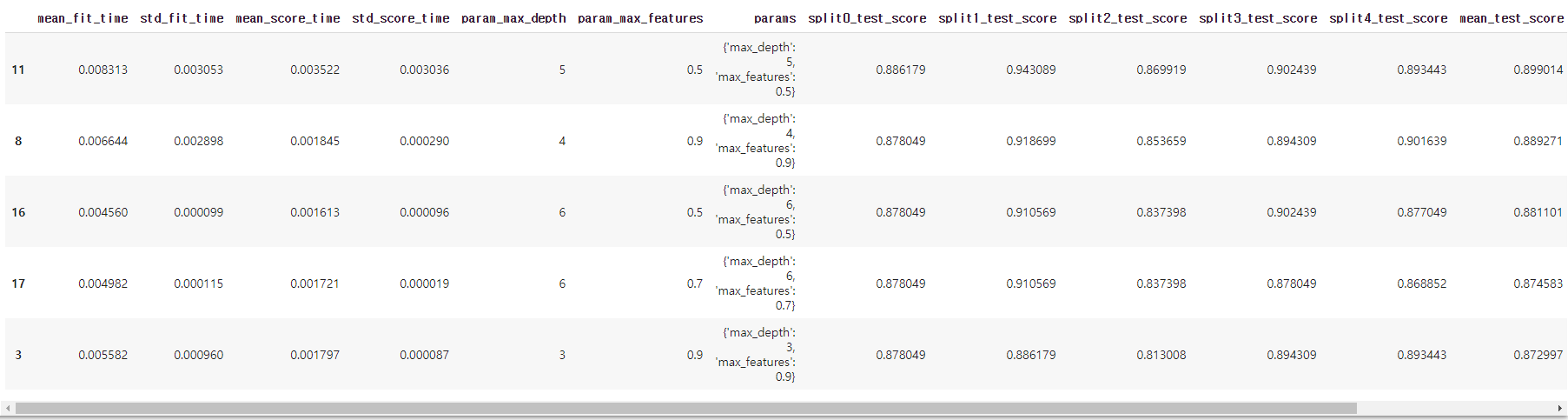Click the param_max_depth column header
This screenshot has width=1568, height=420.
click(513, 18)
